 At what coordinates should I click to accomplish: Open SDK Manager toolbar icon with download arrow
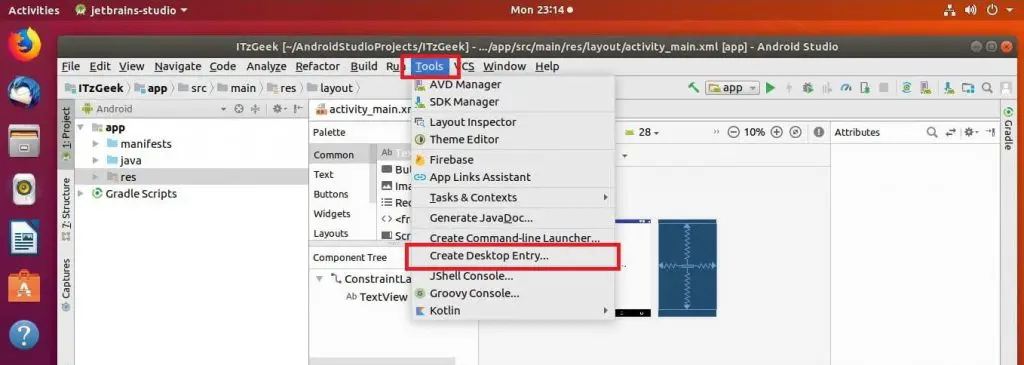click(x=949, y=87)
